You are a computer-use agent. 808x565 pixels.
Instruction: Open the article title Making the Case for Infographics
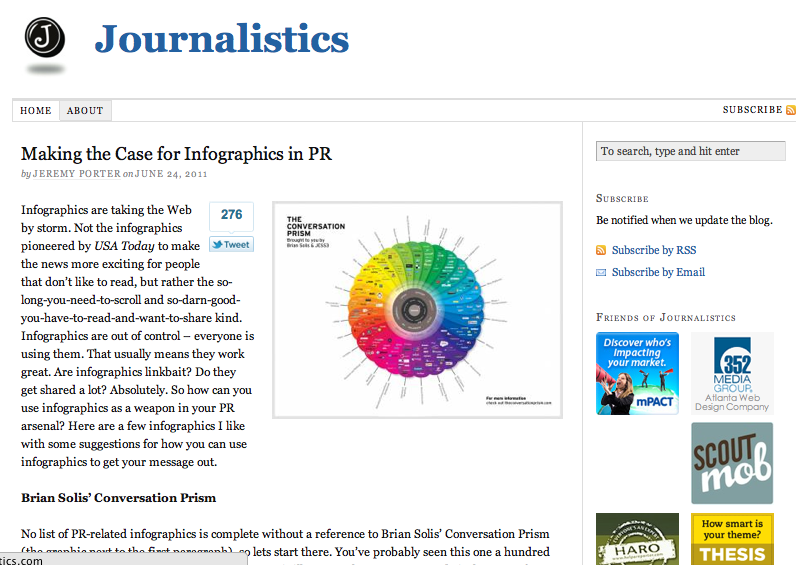point(176,154)
